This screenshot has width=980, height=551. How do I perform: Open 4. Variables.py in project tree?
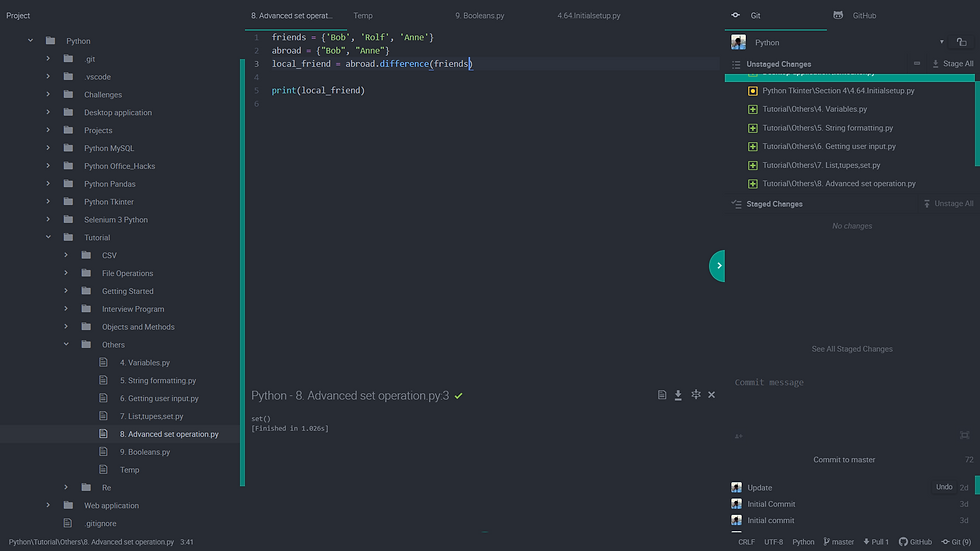pyautogui.click(x=145, y=362)
